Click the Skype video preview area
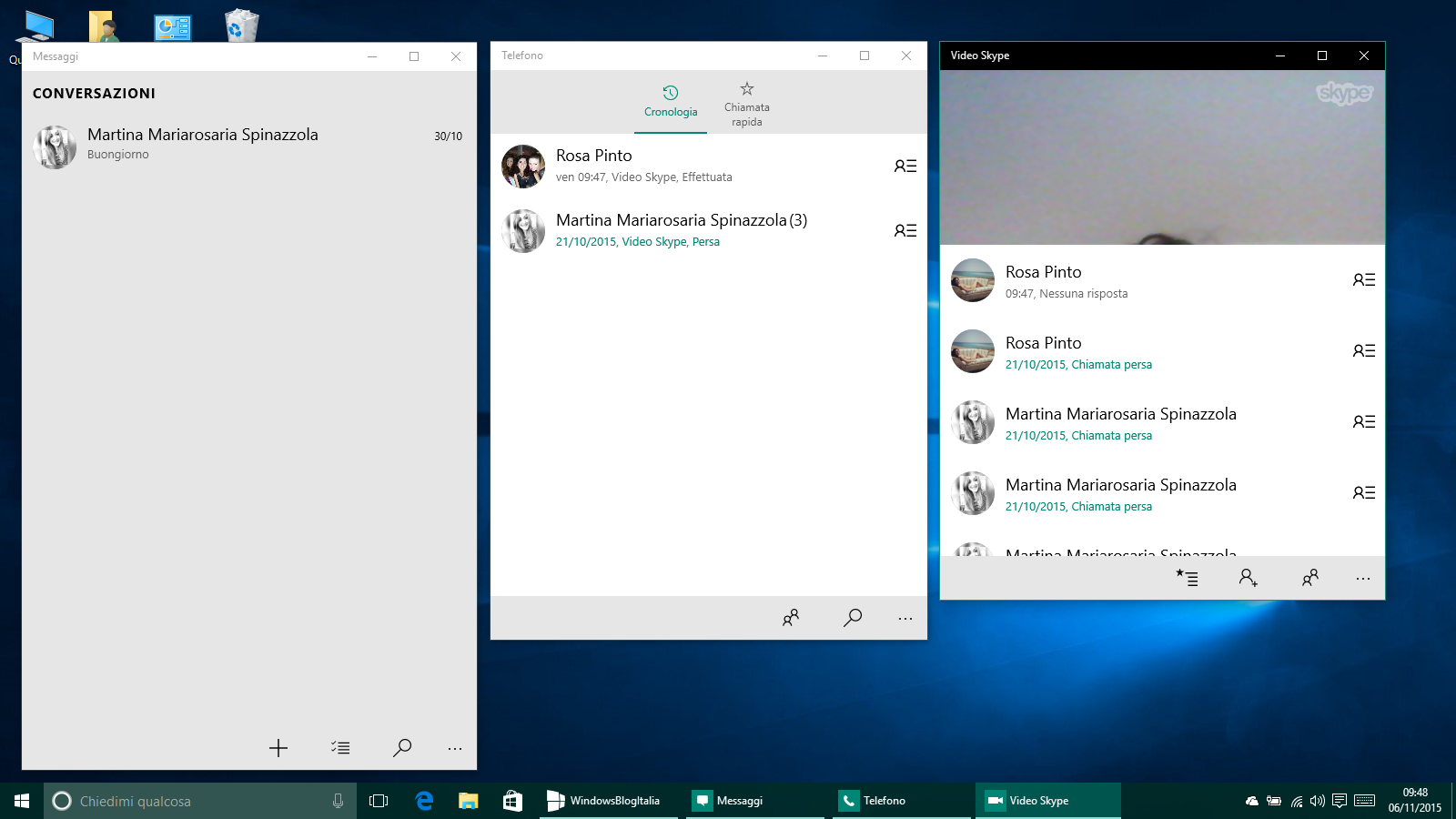This screenshot has width=1456, height=819. 1162,157
